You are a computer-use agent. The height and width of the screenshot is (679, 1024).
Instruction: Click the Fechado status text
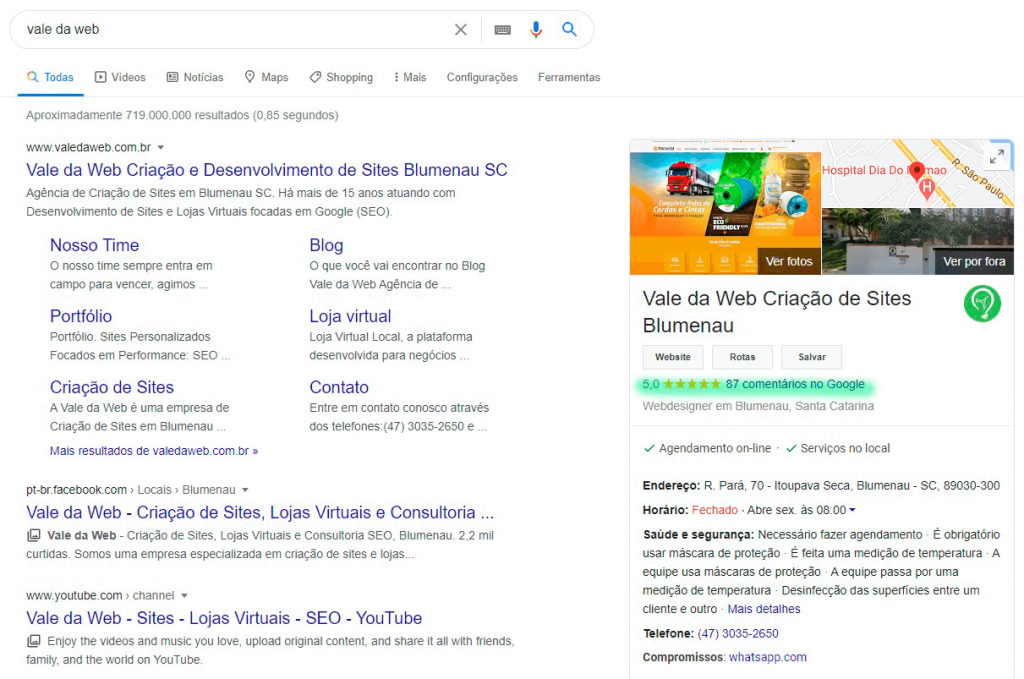(x=714, y=510)
